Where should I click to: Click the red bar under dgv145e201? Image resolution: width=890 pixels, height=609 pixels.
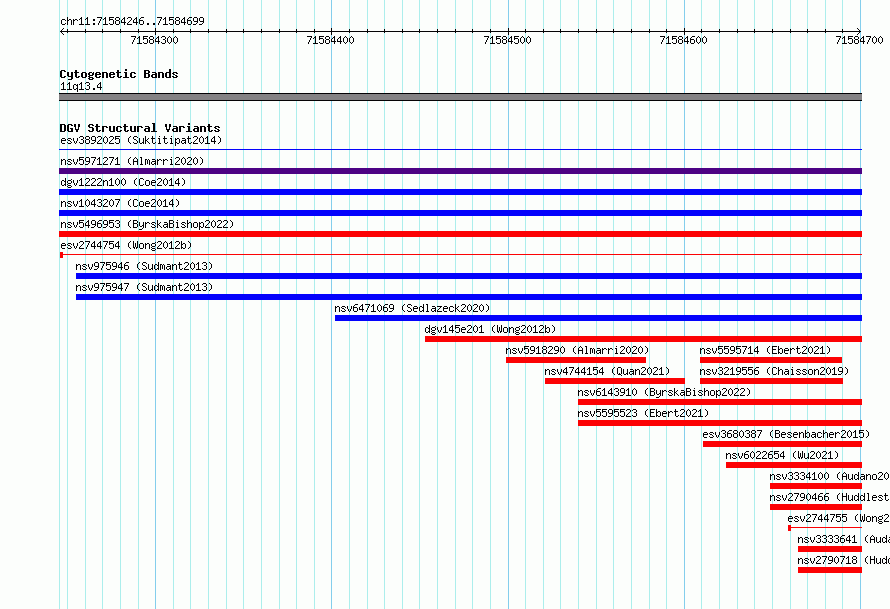pos(644,339)
